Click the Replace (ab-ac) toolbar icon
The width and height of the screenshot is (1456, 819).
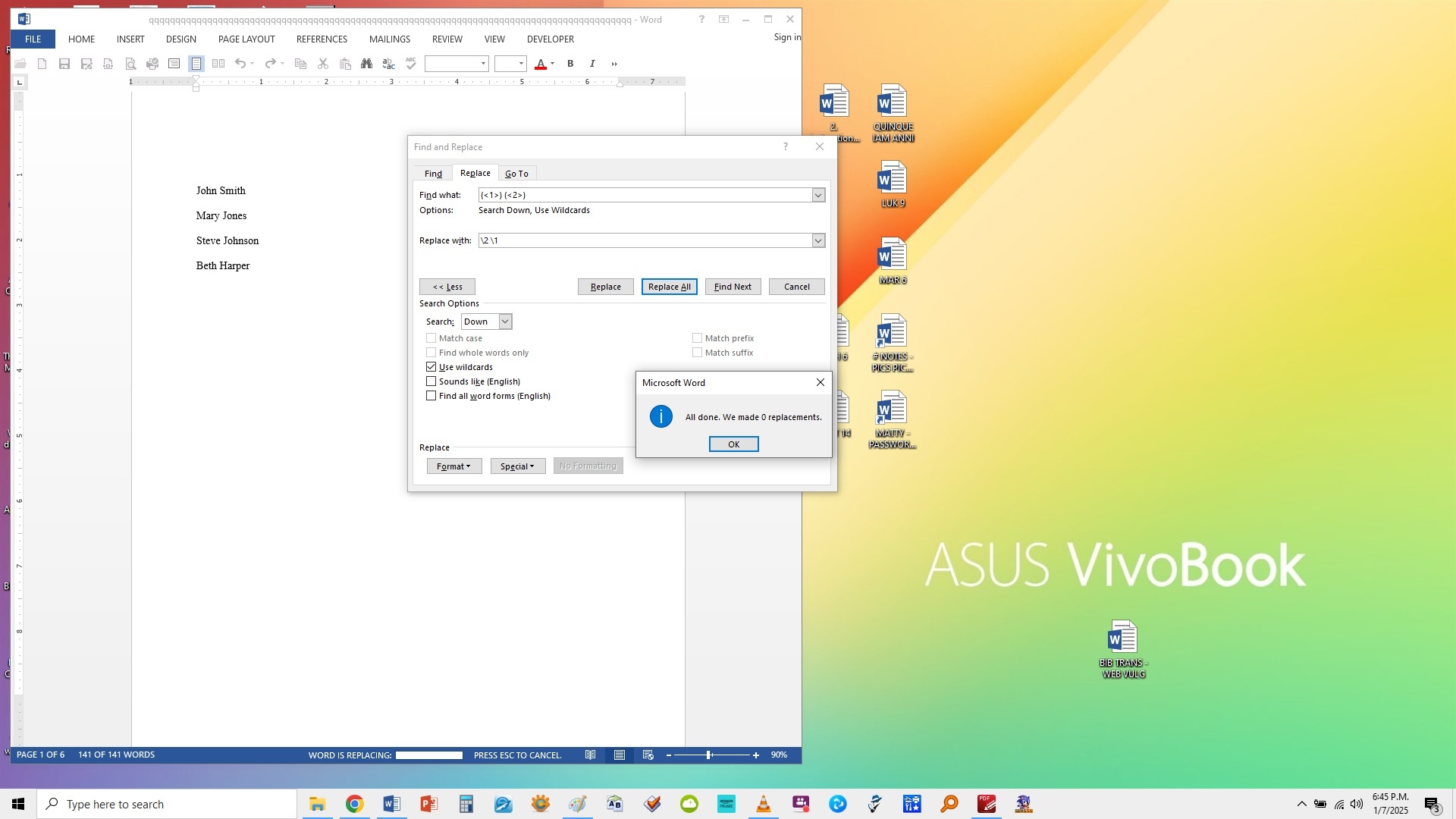(389, 64)
